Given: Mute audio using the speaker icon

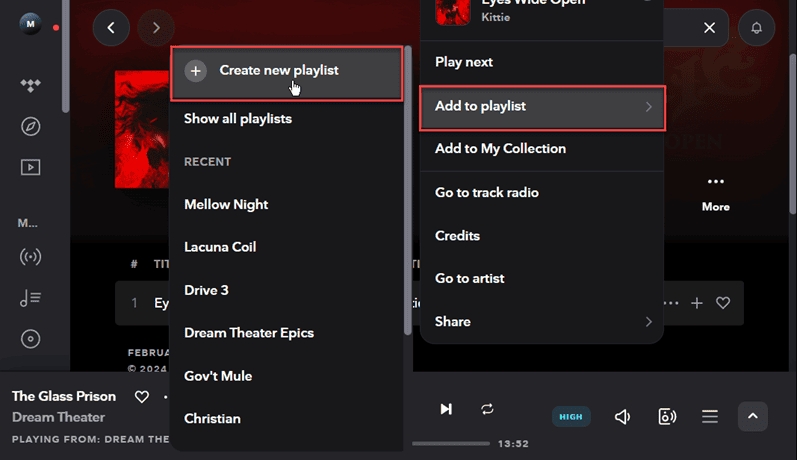Looking at the screenshot, I should (x=623, y=416).
